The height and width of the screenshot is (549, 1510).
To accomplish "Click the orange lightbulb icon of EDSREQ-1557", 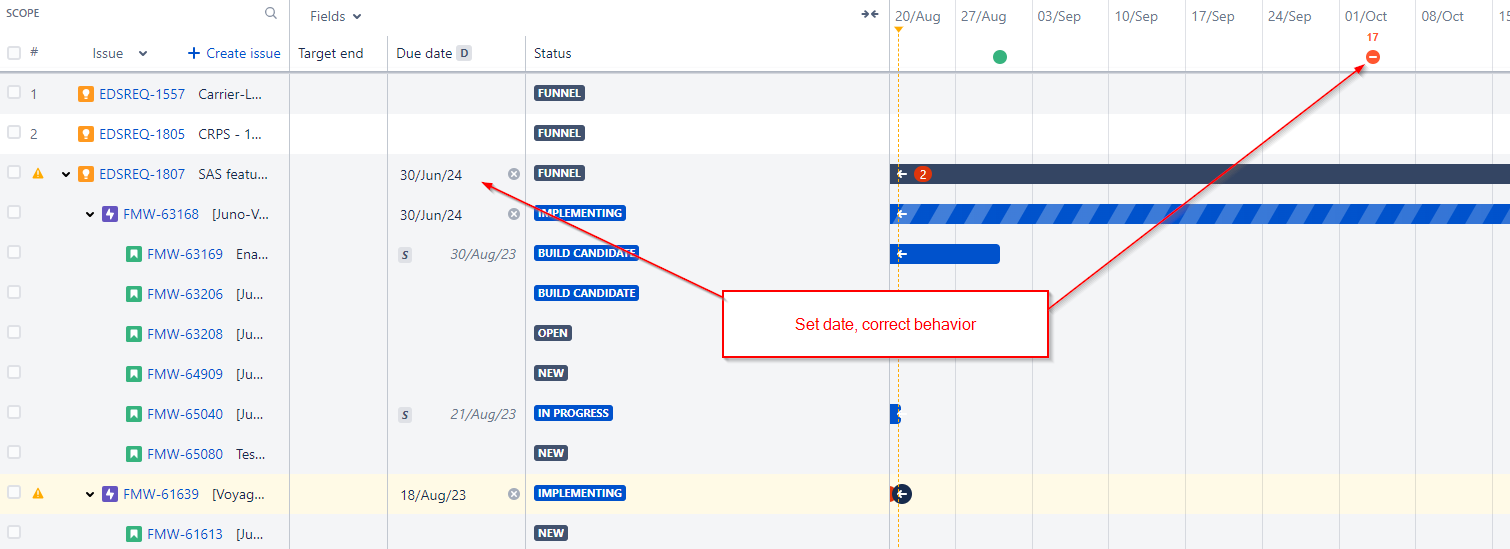I will pyautogui.click(x=86, y=94).
